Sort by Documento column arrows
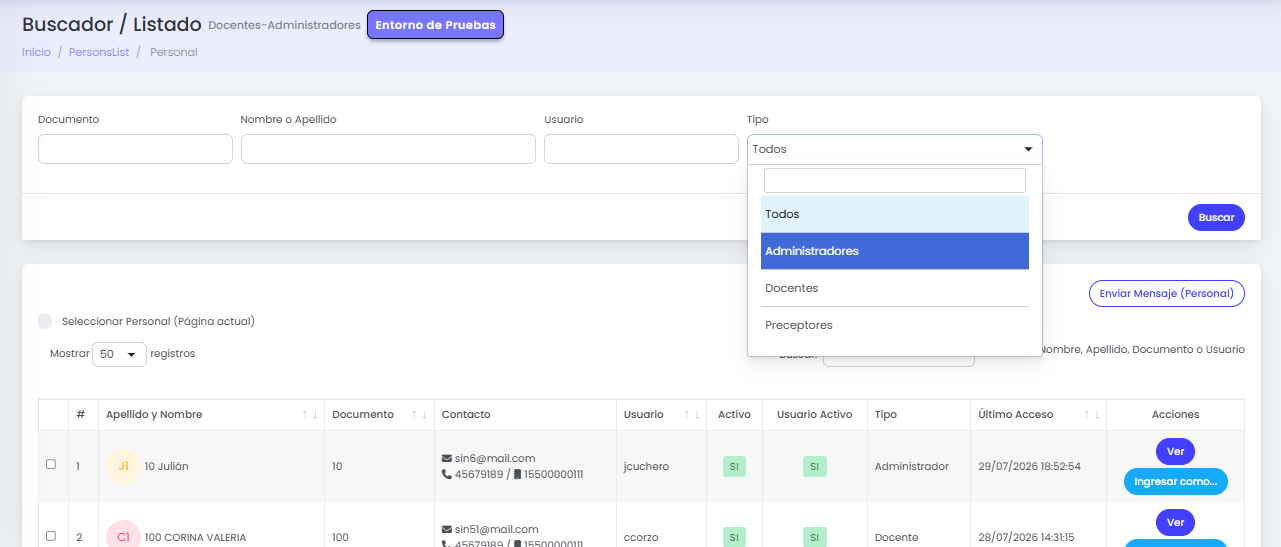Screen dimensions: 1281x547 420,414
